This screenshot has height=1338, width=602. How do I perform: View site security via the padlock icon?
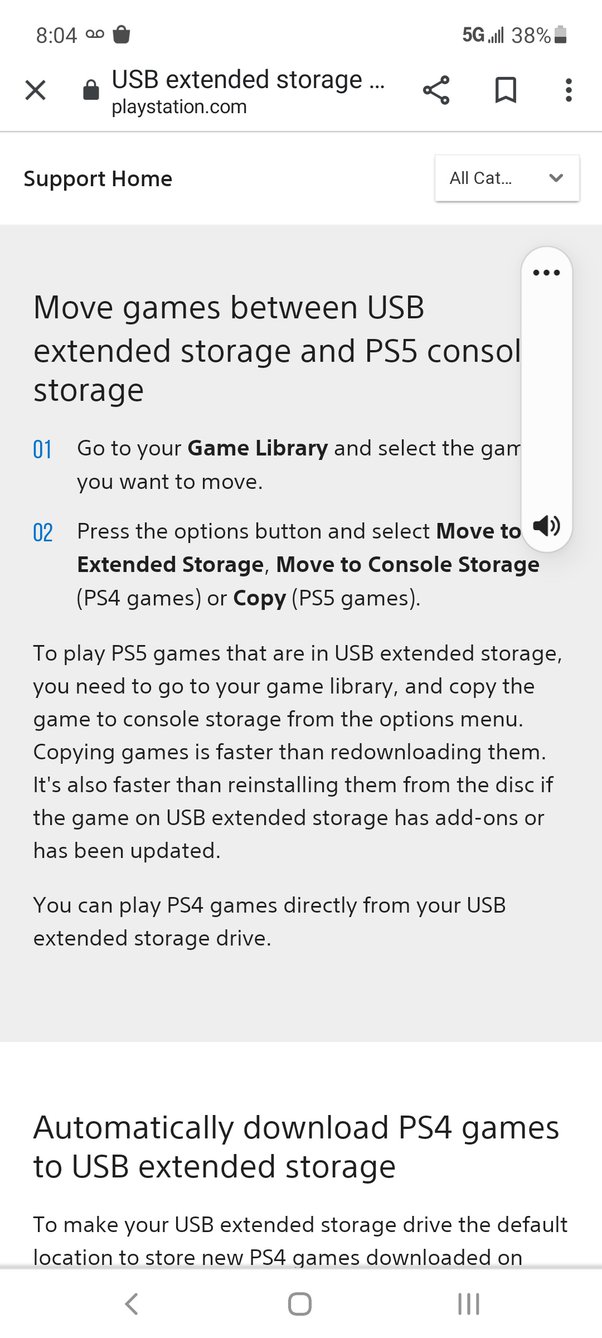(90, 89)
